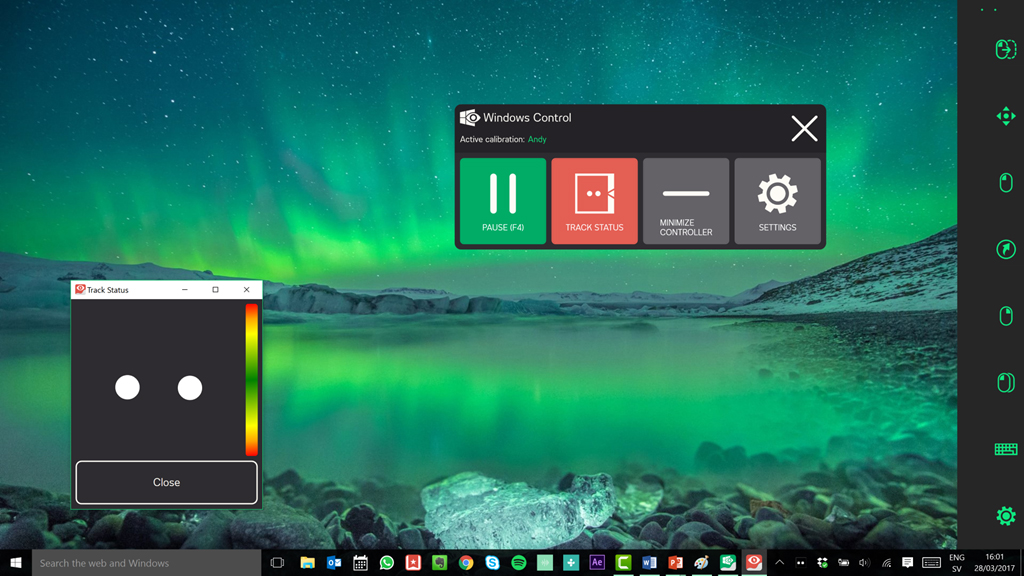The height and width of the screenshot is (576, 1024).
Task: Click the green eye app taskbar icon
Action: tap(728, 562)
